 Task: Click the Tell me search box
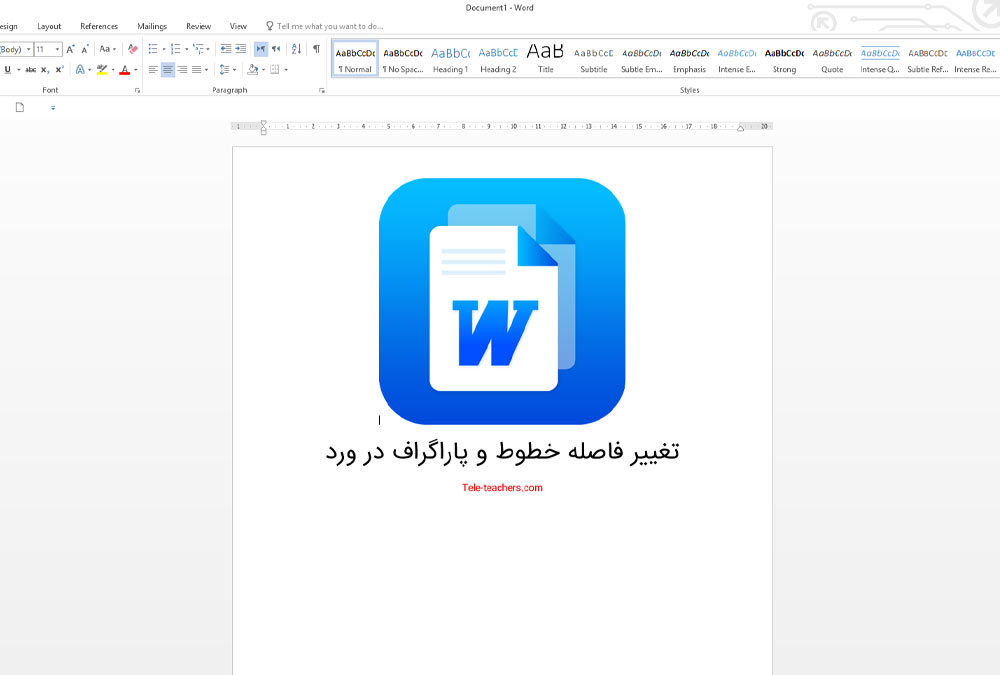click(330, 26)
